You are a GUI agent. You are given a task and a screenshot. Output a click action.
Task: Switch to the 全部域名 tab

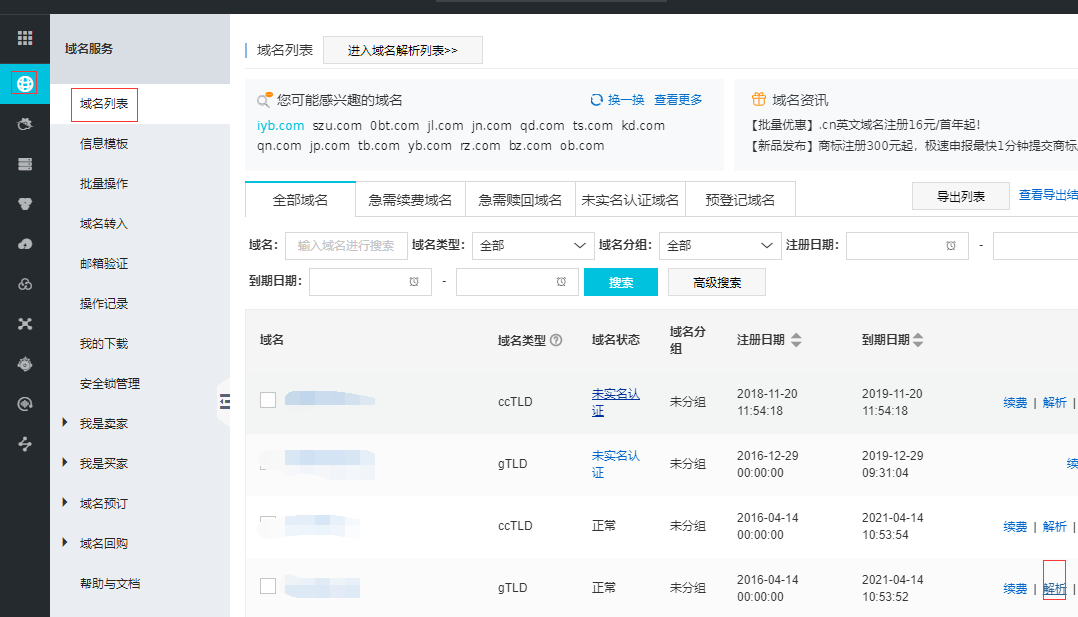tap(300, 200)
